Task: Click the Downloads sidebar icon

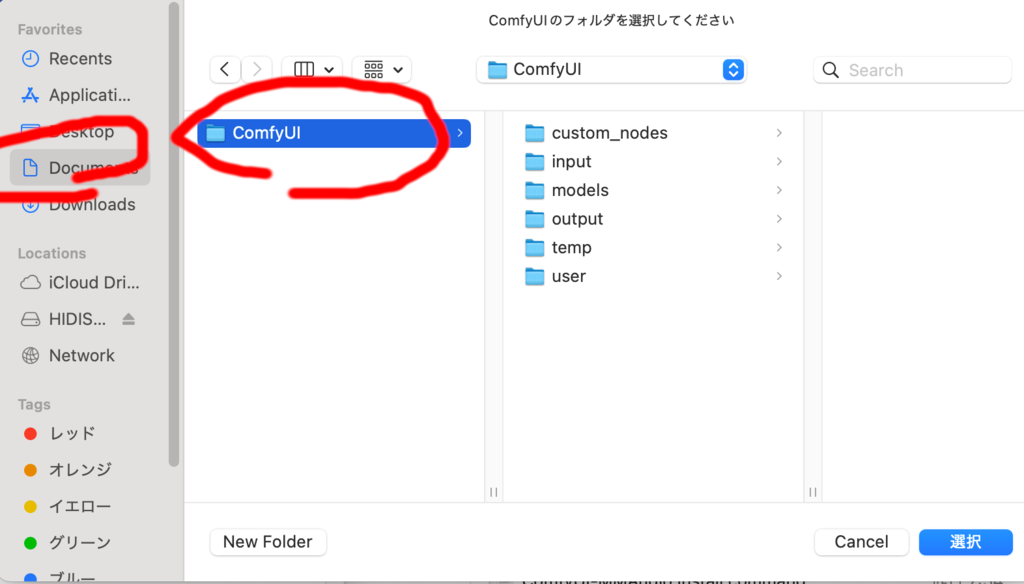Action: (x=30, y=206)
